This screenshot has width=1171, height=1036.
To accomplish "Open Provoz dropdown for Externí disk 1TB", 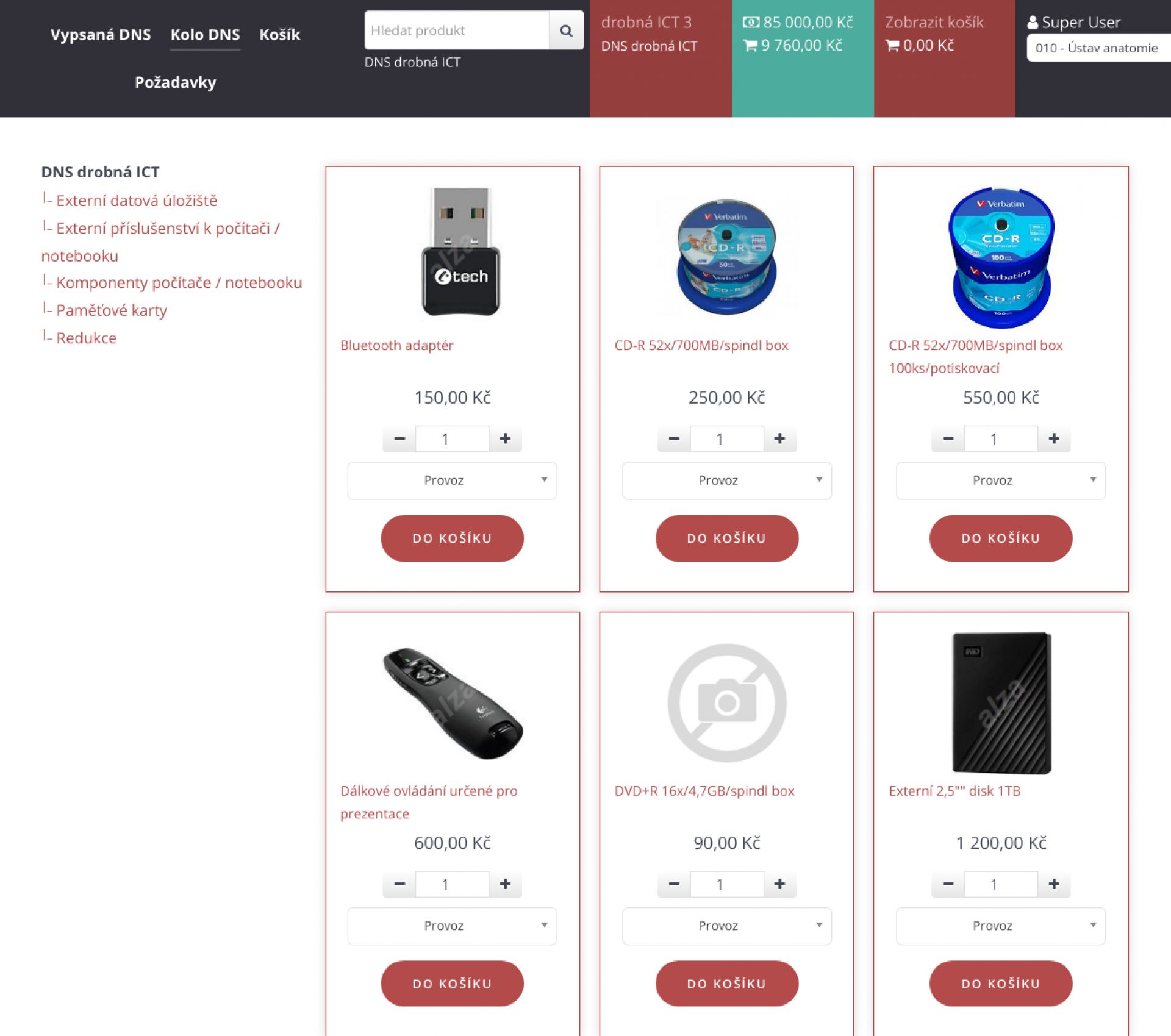I will (1000, 926).
